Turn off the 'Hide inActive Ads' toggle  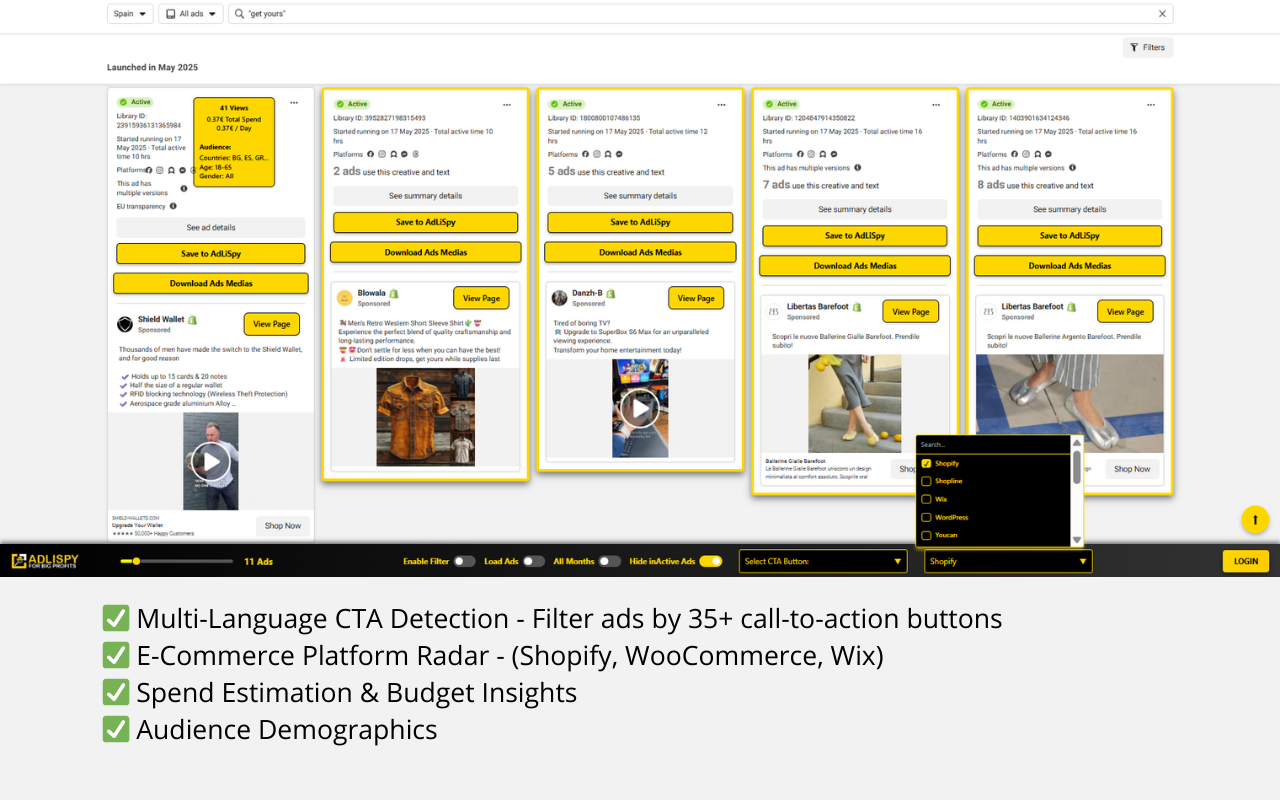(x=710, y=561)
